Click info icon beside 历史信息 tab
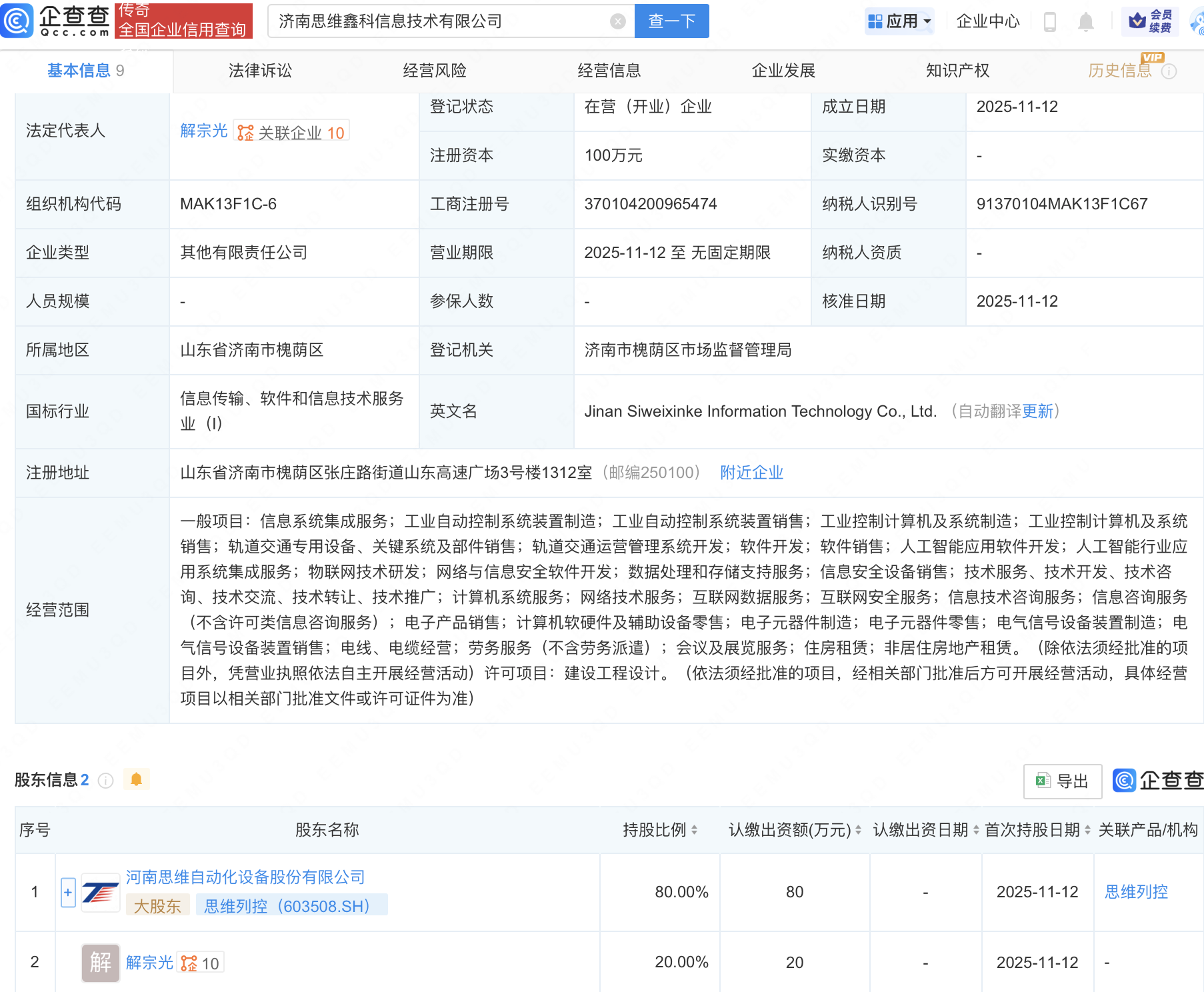Image resolution: width=1204 pixels, height=992 pixels. [x=1169, y=71]
